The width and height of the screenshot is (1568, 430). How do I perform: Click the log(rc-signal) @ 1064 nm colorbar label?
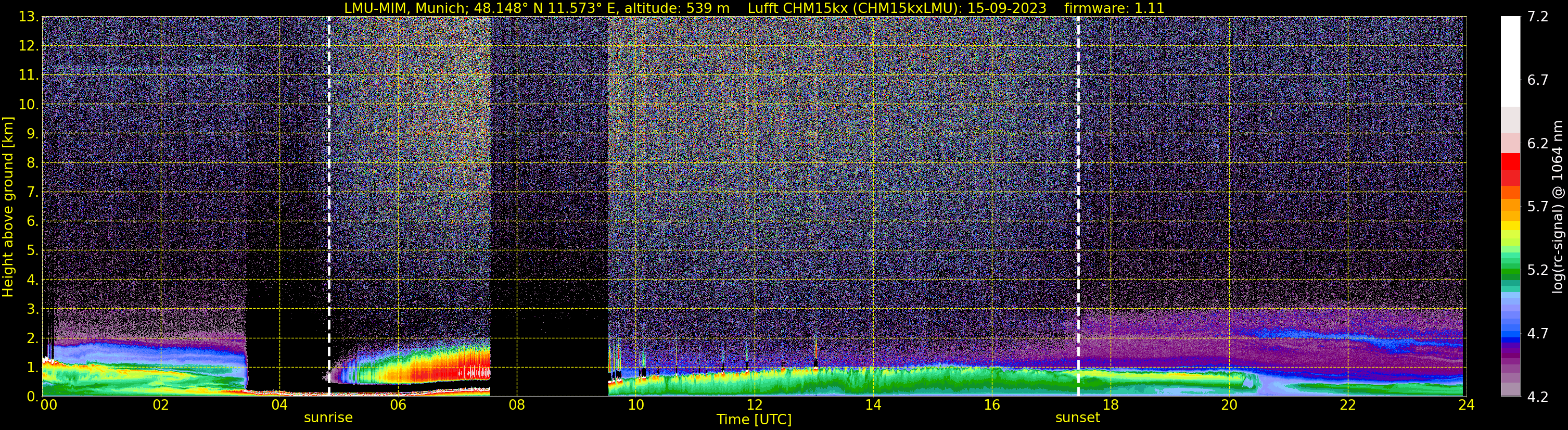click(x=1557, y=207)
